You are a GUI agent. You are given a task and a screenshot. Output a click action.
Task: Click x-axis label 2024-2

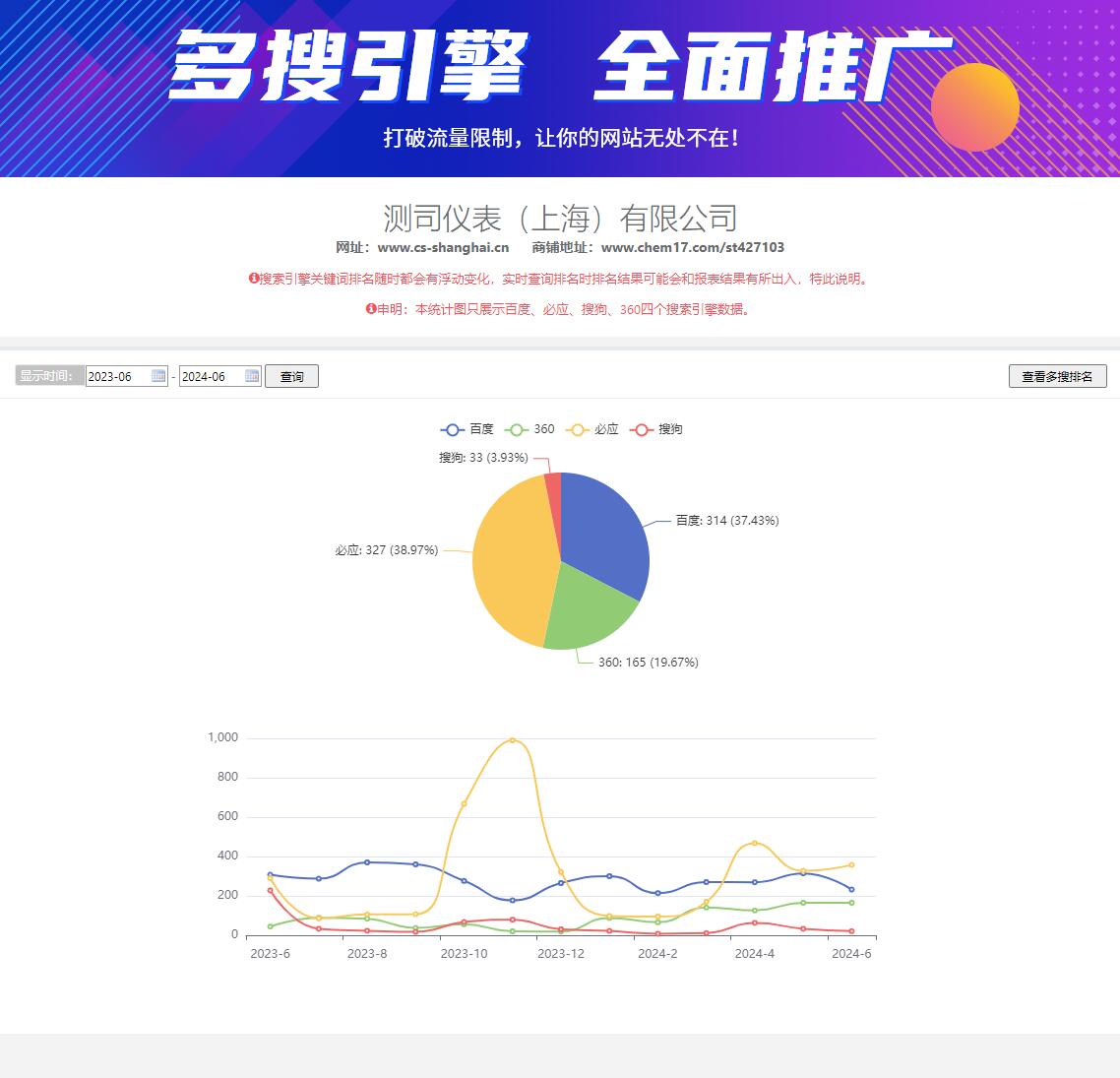(657, 954)
